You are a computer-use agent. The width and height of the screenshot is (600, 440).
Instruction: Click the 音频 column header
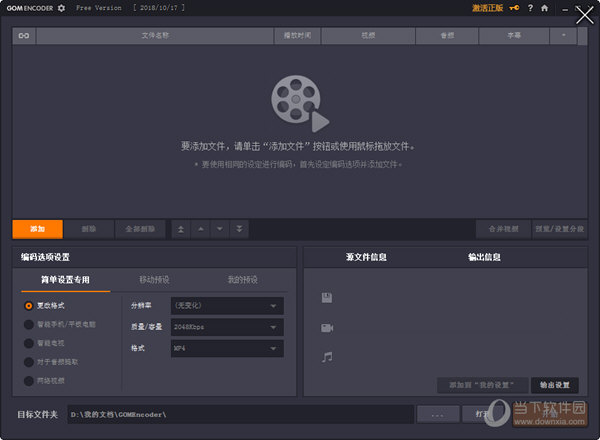(x=447, y=36)
